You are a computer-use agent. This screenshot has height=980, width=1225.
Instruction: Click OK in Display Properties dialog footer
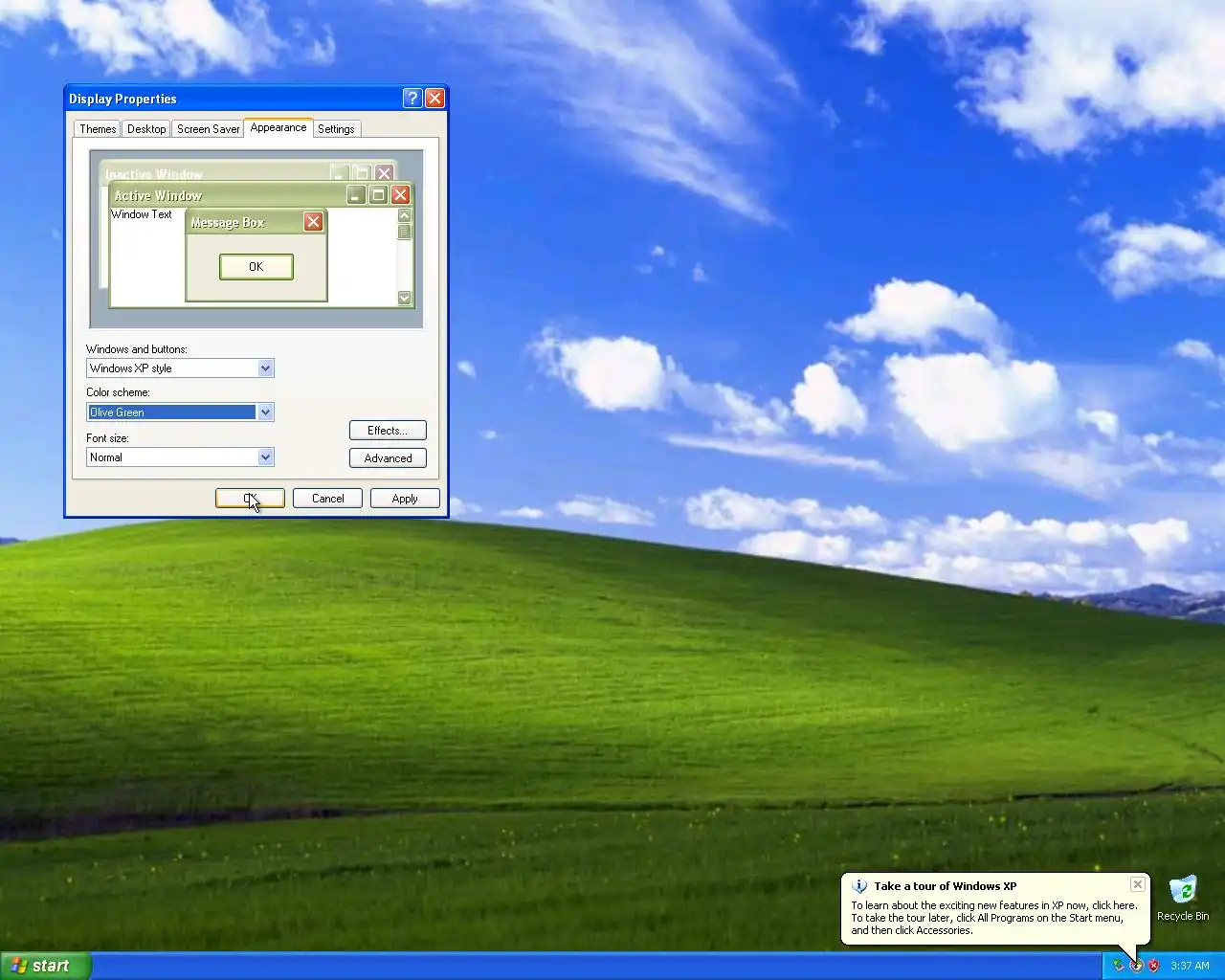pos(250,499)
